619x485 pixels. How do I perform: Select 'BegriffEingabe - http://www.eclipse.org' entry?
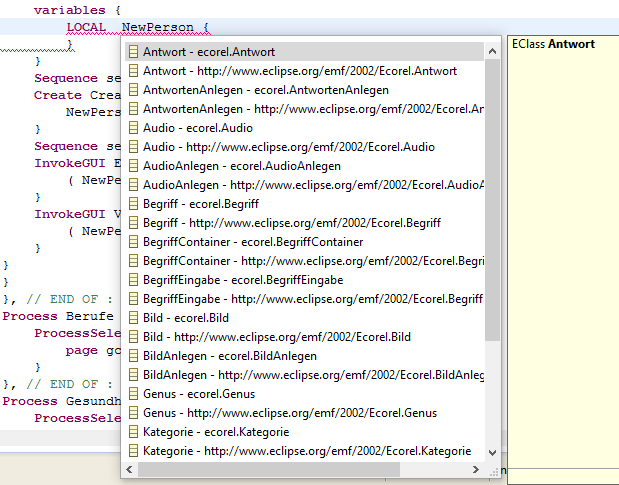304,299
